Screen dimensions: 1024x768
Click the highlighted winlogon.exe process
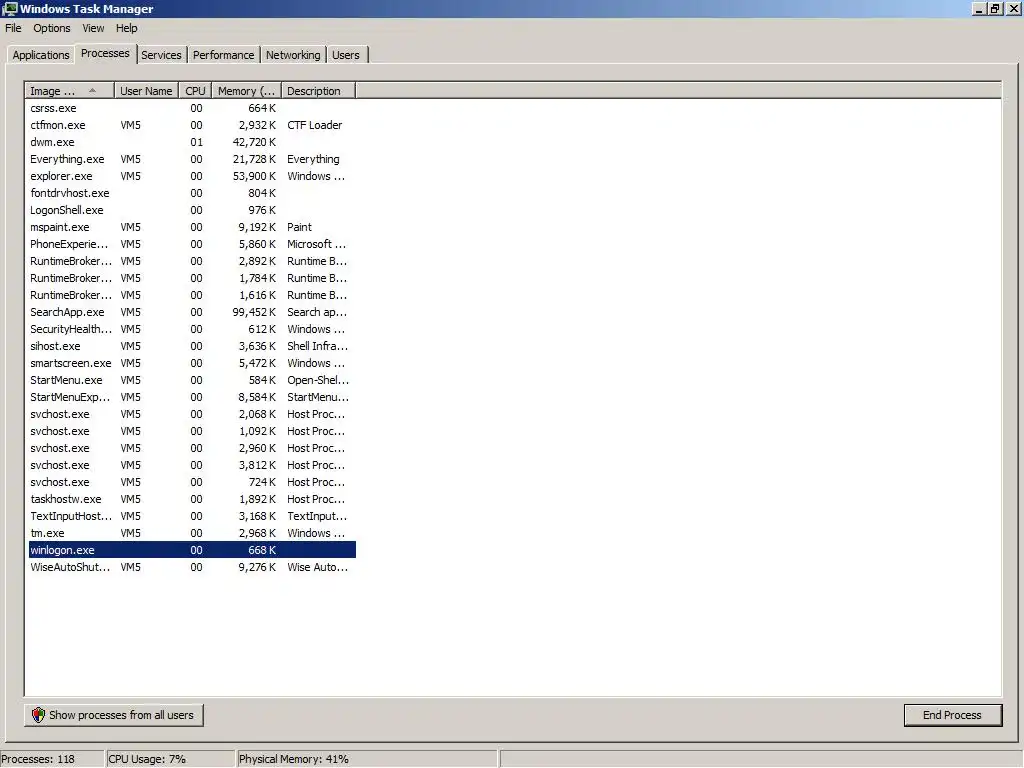pos(192,550)
